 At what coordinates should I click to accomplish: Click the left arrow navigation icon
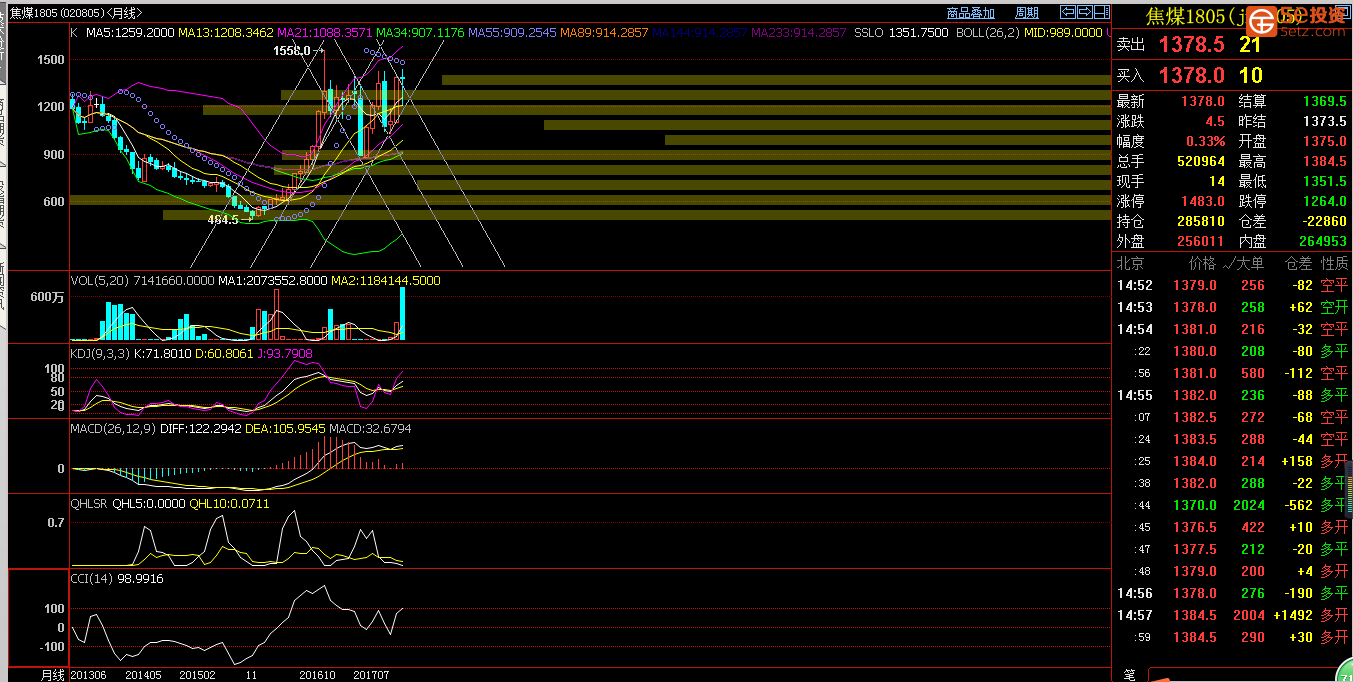[x=1067, y=12]
